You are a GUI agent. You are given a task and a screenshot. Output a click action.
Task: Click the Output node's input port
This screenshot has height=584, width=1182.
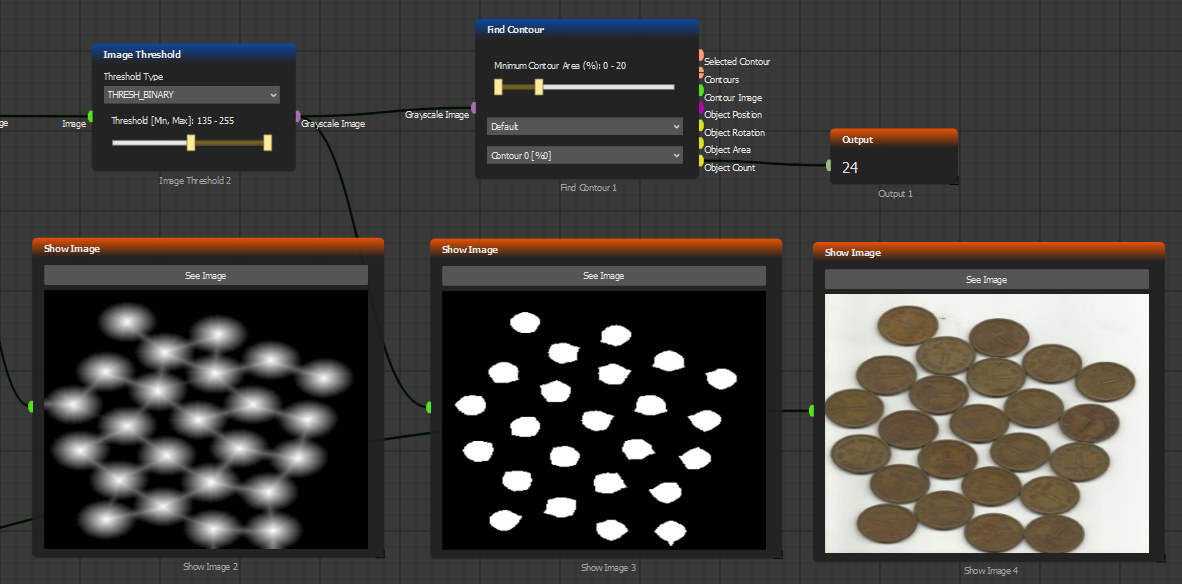pos(829,165)
